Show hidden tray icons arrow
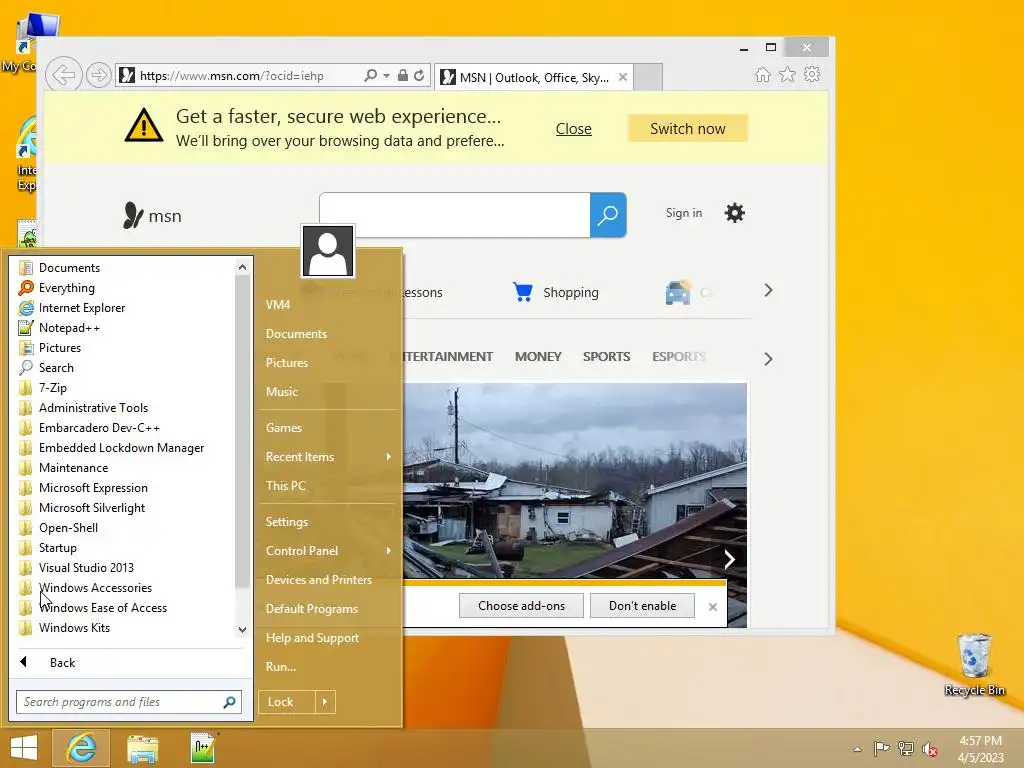 [x=857, y=749]
